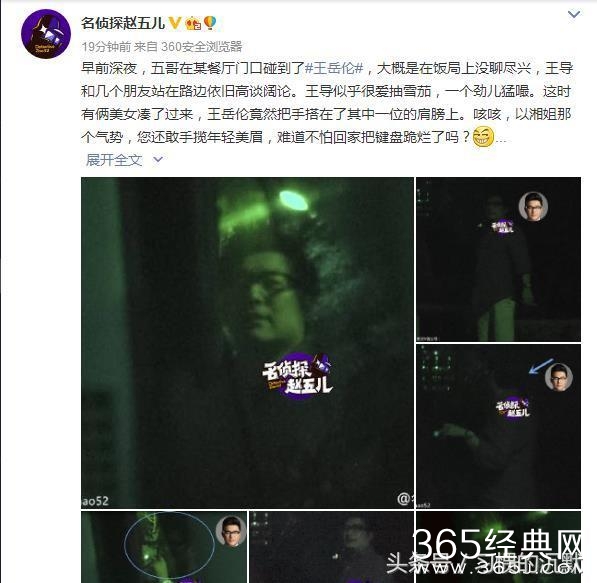Click the 19分钟前 post timestamp
Image resolution: width=597 pixels, height=583 pixels.
106,46
